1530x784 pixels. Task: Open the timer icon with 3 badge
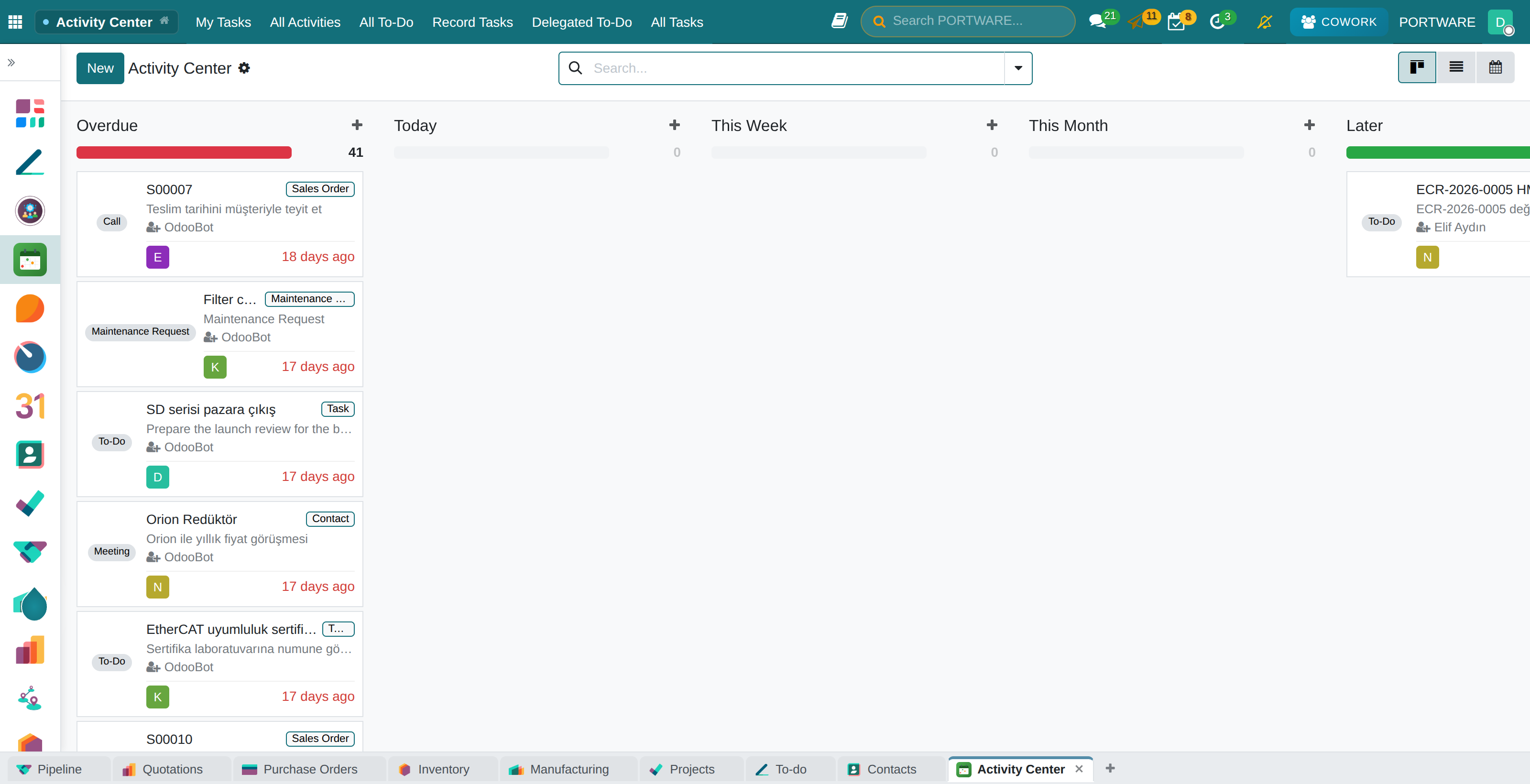pos(1217,22)
